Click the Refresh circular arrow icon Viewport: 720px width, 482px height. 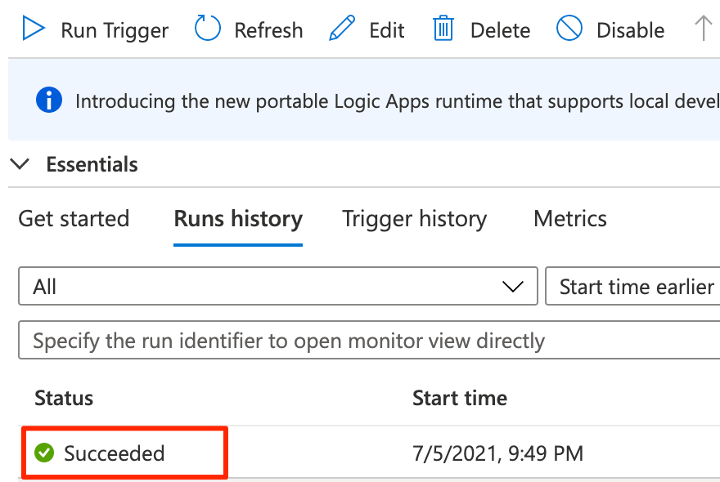(x=208, y=28)
